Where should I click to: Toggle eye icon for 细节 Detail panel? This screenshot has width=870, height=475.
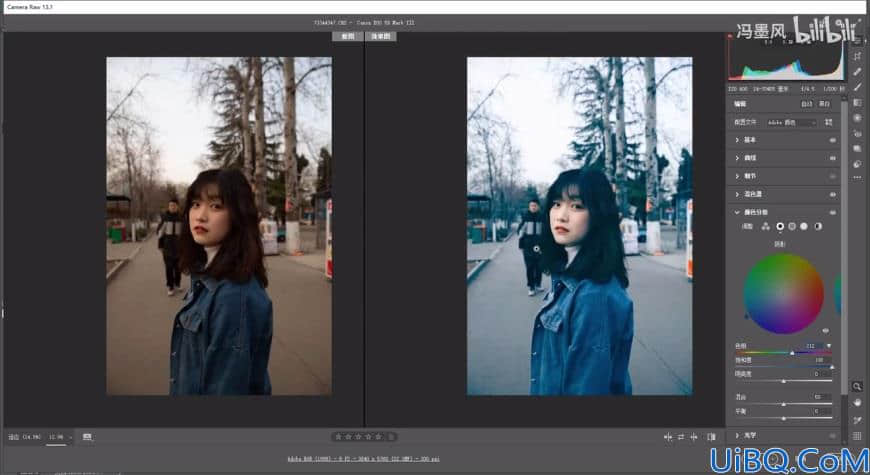[x=833, y=176]
